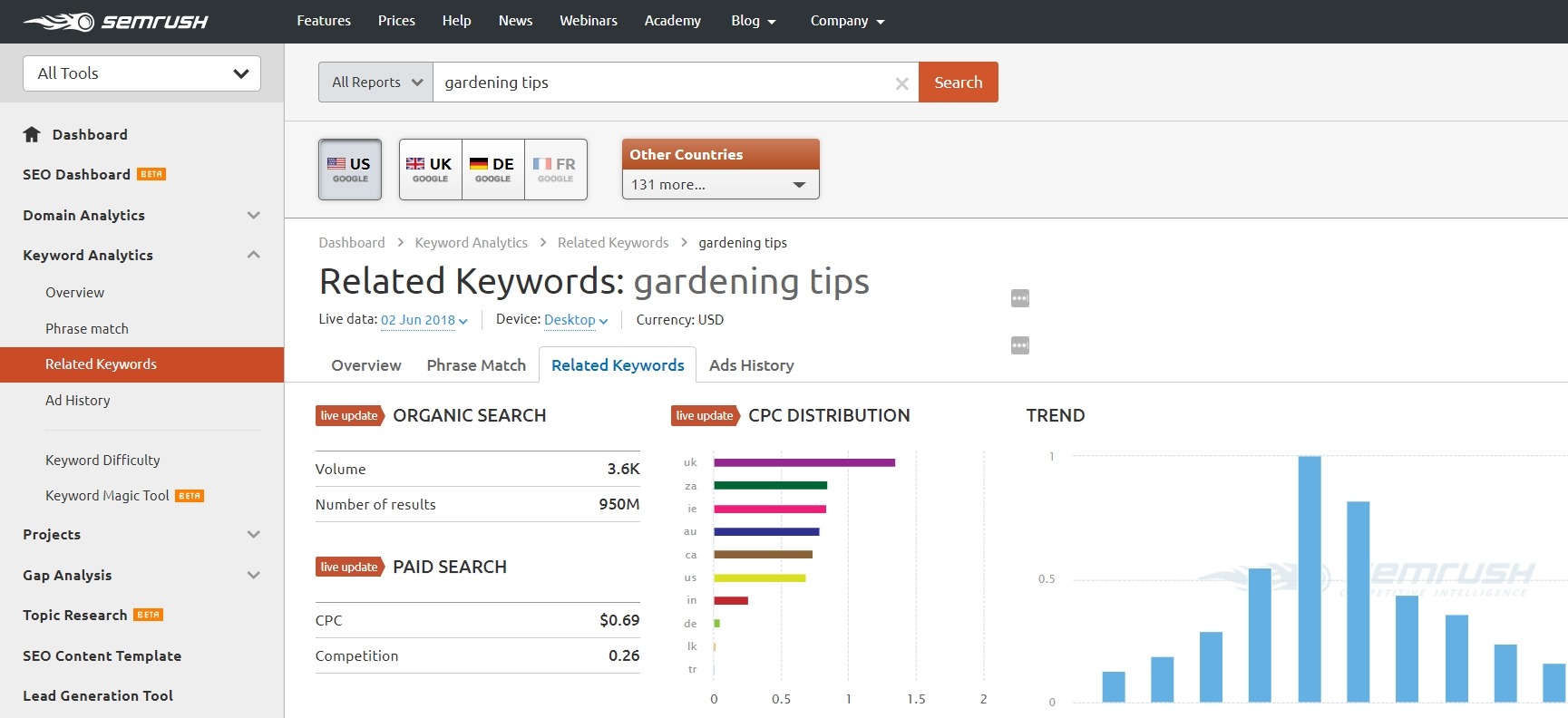Image resolution: width=1568 pixels, height=718 pixels.
Task: Collapse Keyword Analytics sidebar section
Action: 253,256
